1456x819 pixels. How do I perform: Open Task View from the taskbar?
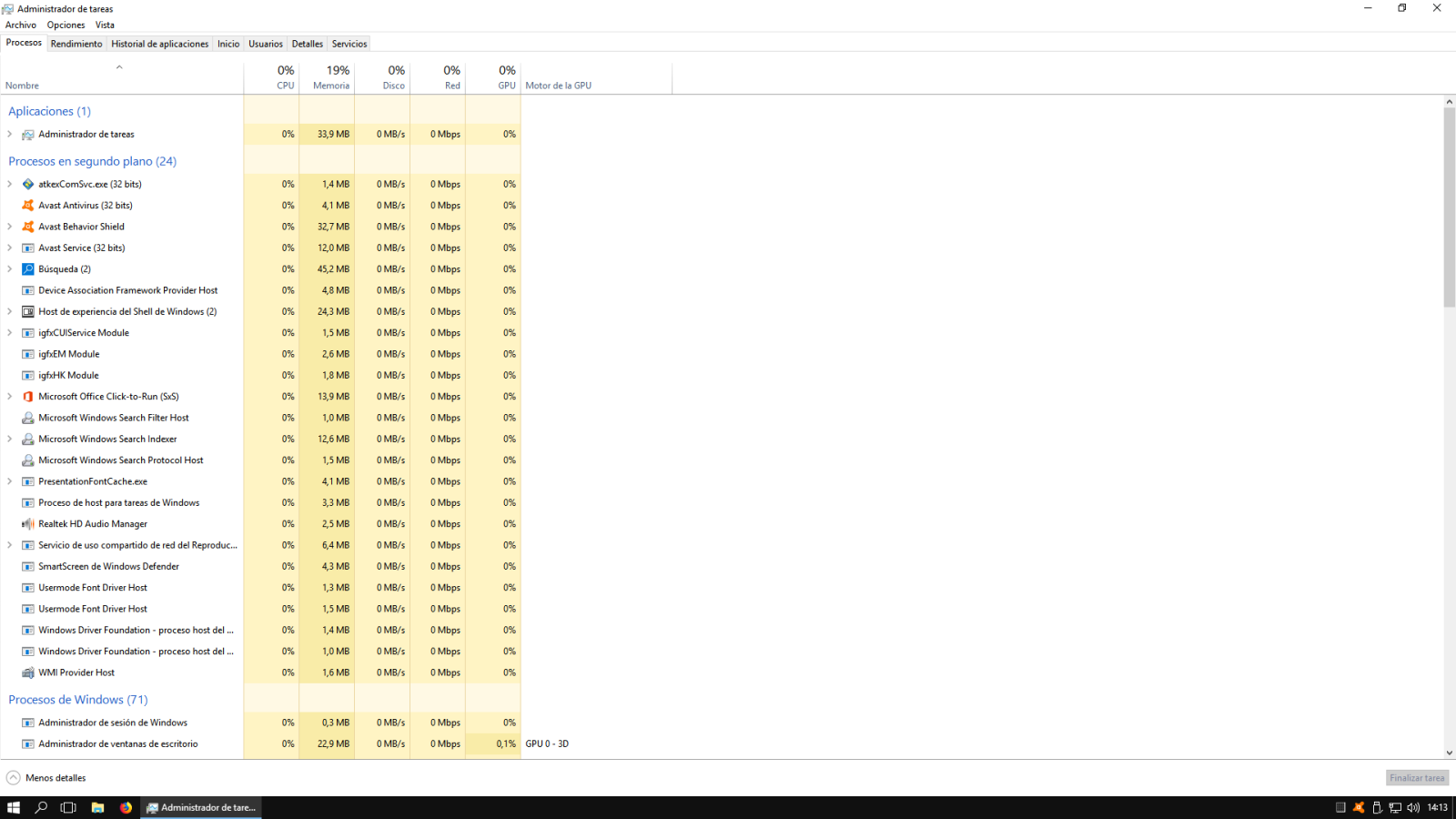click(x=68, y=807)
